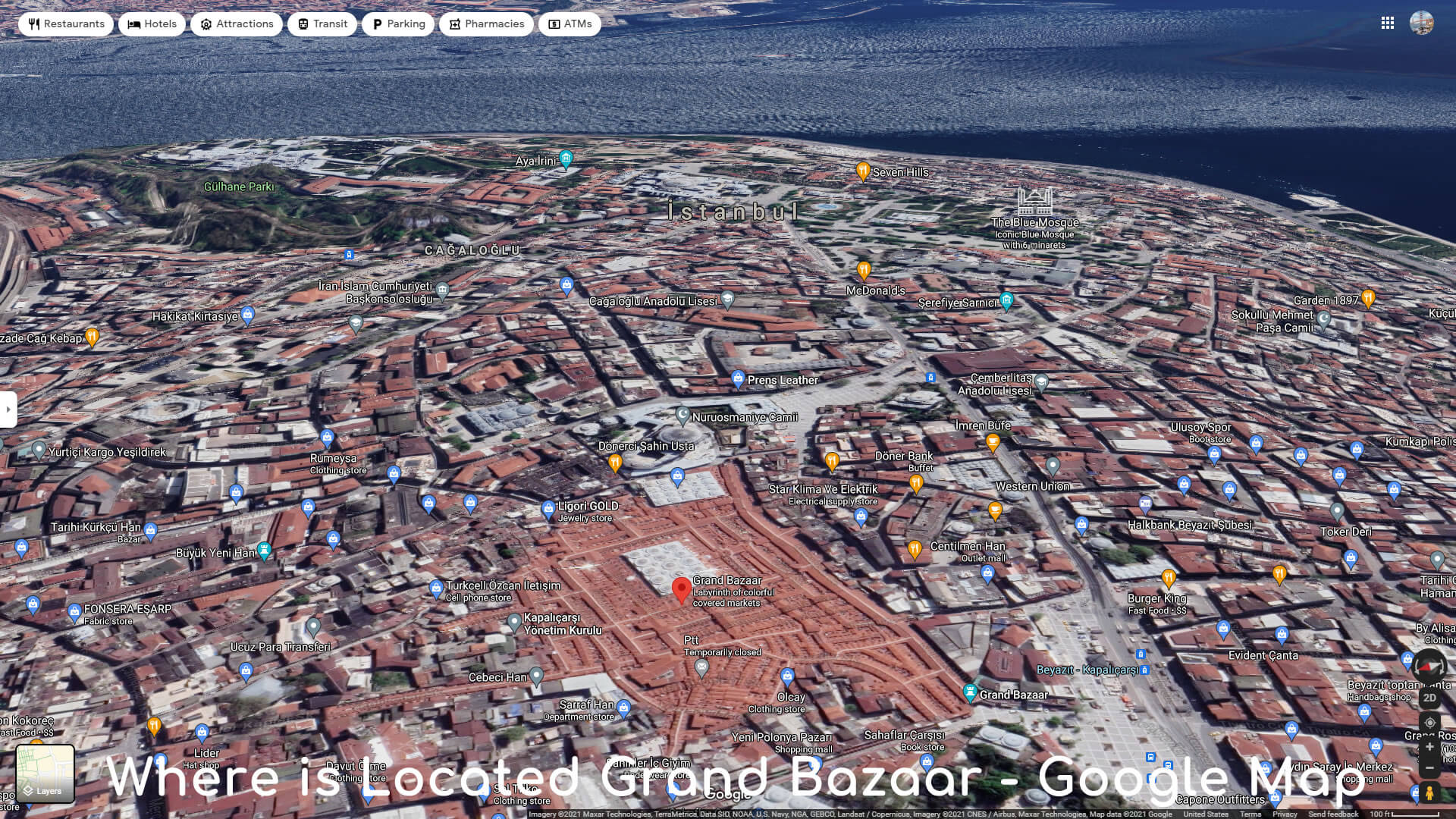The width and height of the screenshot is (1456, 819).
Task: Show Hotels using the top filter chip
Action: 152,24
